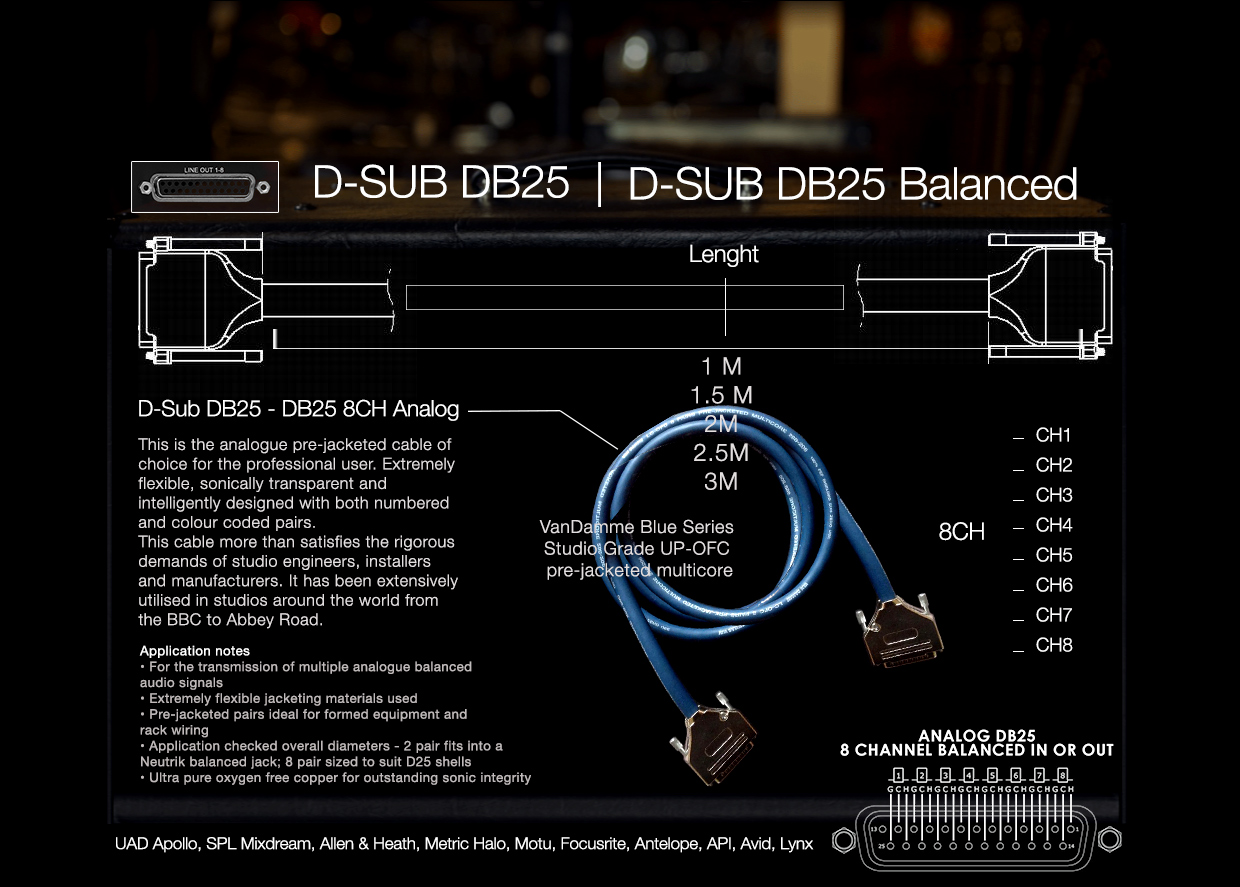Choose the 3M cable length
The image size is (1240, 887).
click(722, 481)
